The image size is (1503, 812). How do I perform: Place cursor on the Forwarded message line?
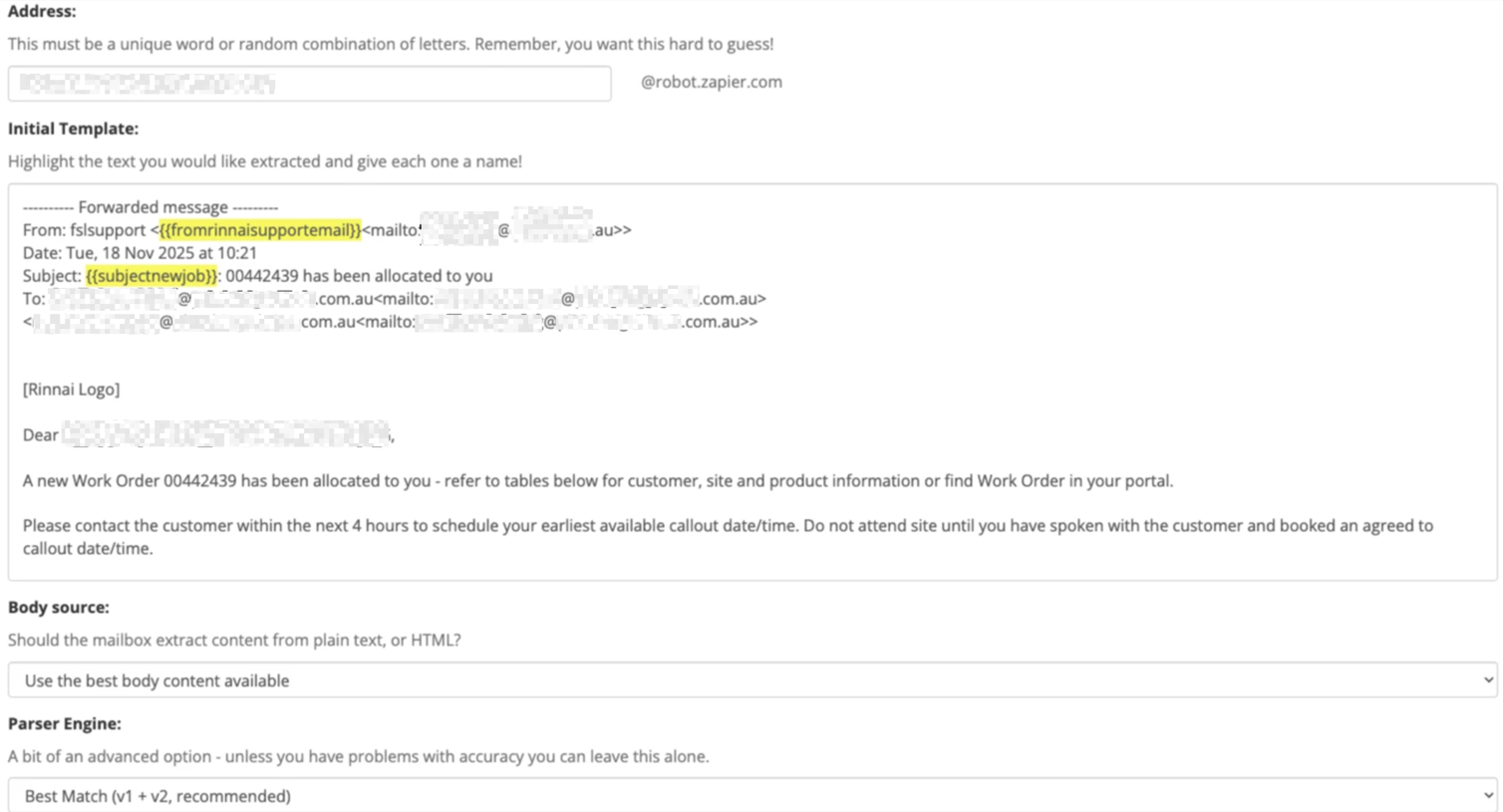150,207
